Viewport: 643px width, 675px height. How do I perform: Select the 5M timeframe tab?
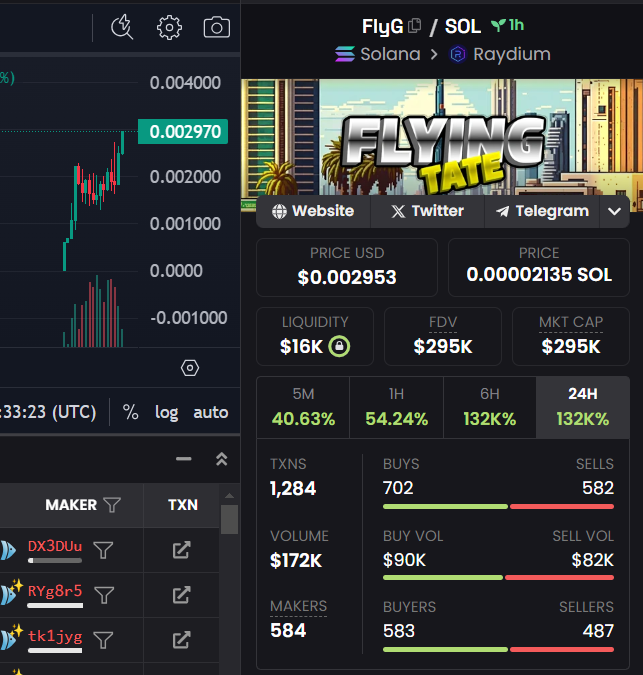point(303,407)
